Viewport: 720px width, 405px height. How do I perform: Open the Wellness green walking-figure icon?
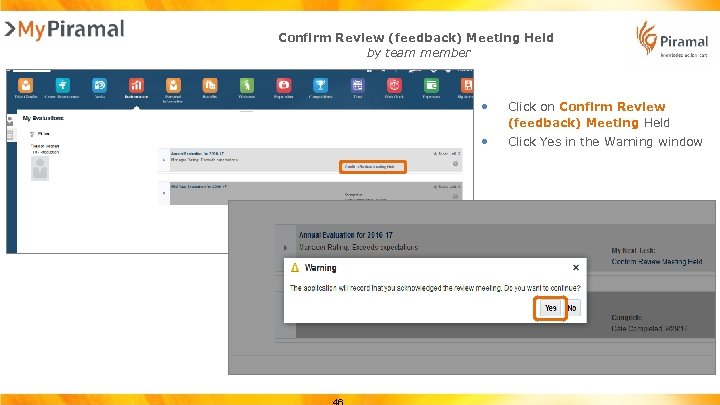pyautogui.click(x=247, y=85)
